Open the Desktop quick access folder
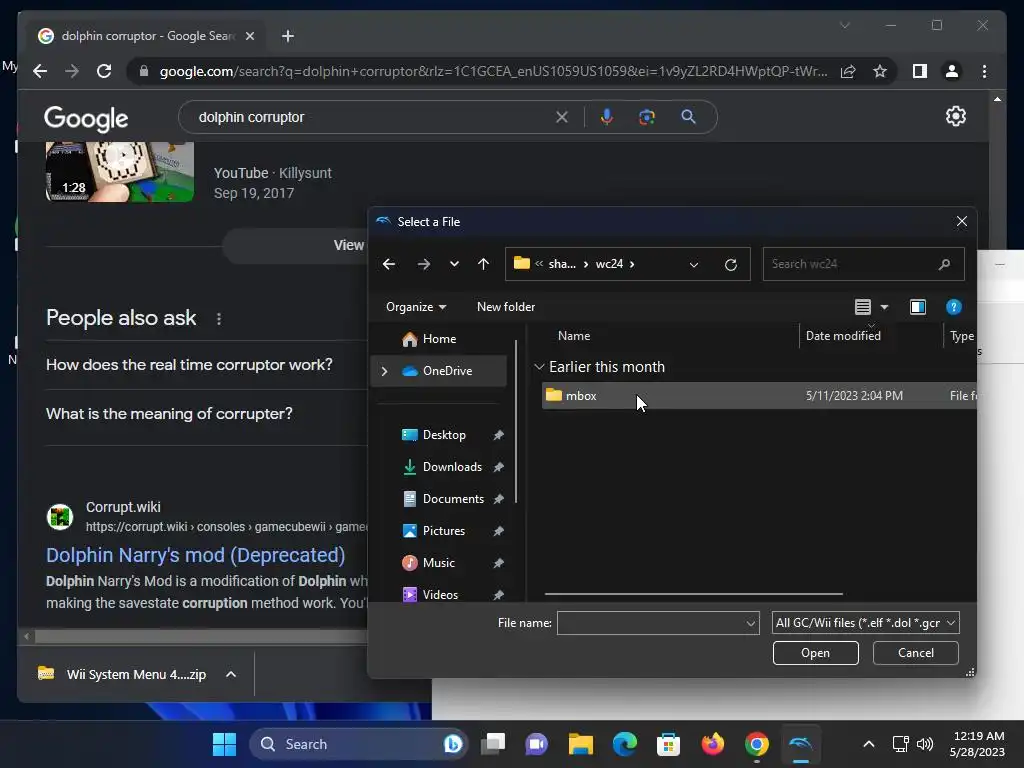 (x=444, y=435)
